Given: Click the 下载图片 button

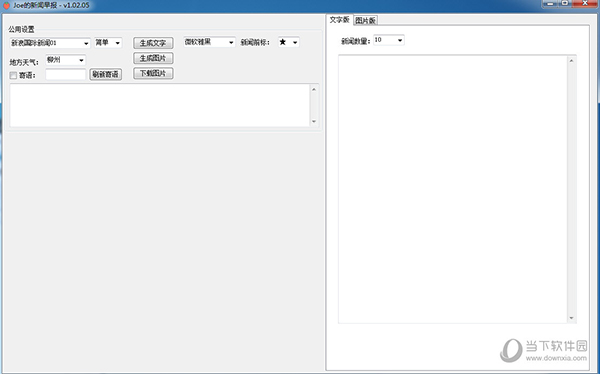Looking at the screenshot, I should tap(153, 73).
